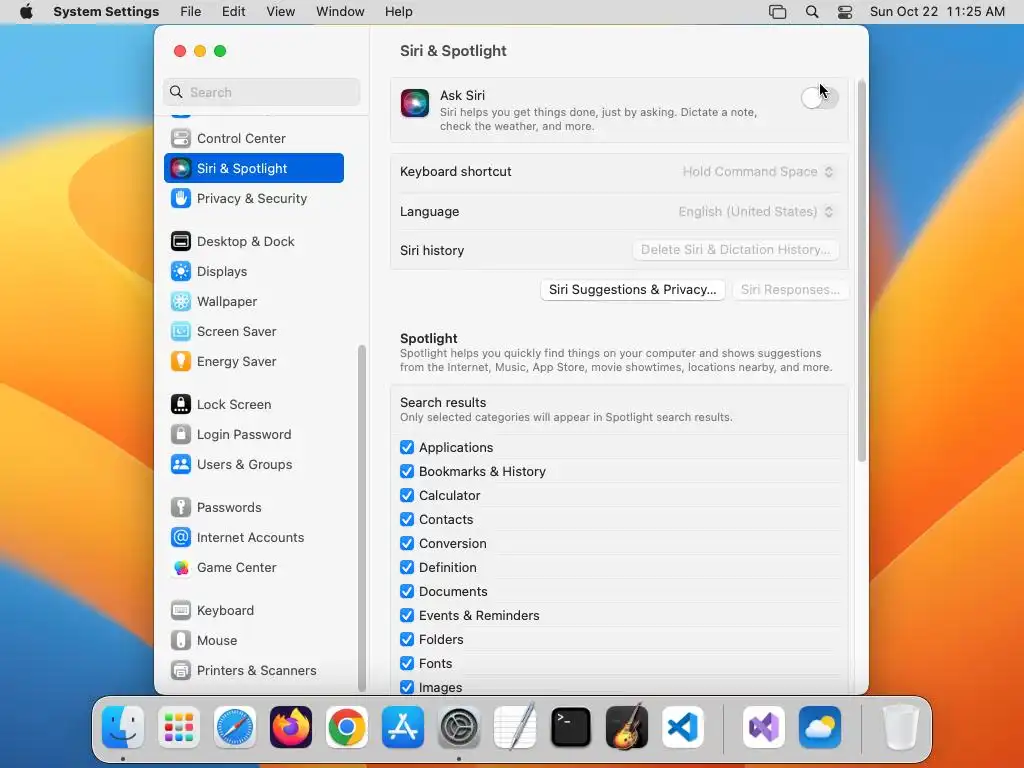Uncheck Events & Reminders checkbox

[407, 616]
